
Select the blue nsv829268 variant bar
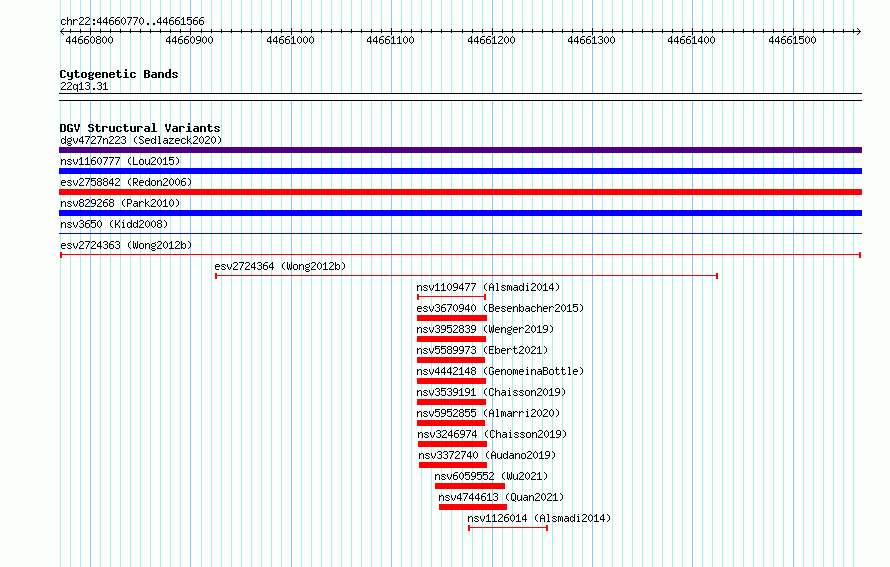[460, 213]
